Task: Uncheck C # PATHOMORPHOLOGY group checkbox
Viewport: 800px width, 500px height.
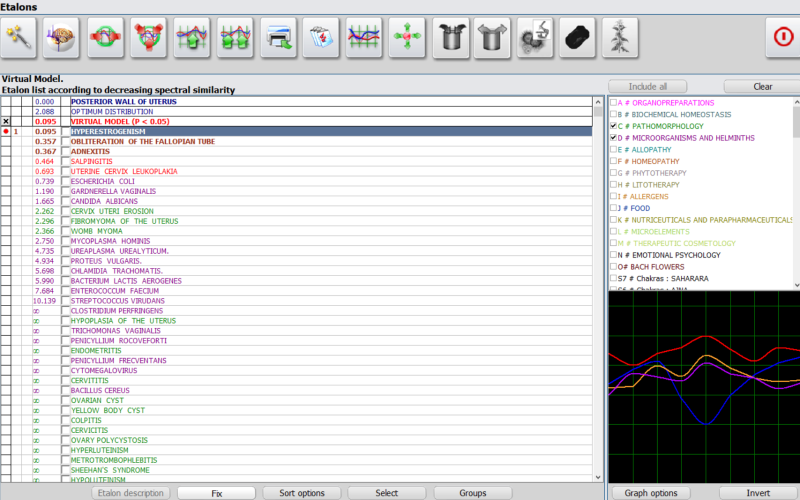Action: [x=614, y=127]
